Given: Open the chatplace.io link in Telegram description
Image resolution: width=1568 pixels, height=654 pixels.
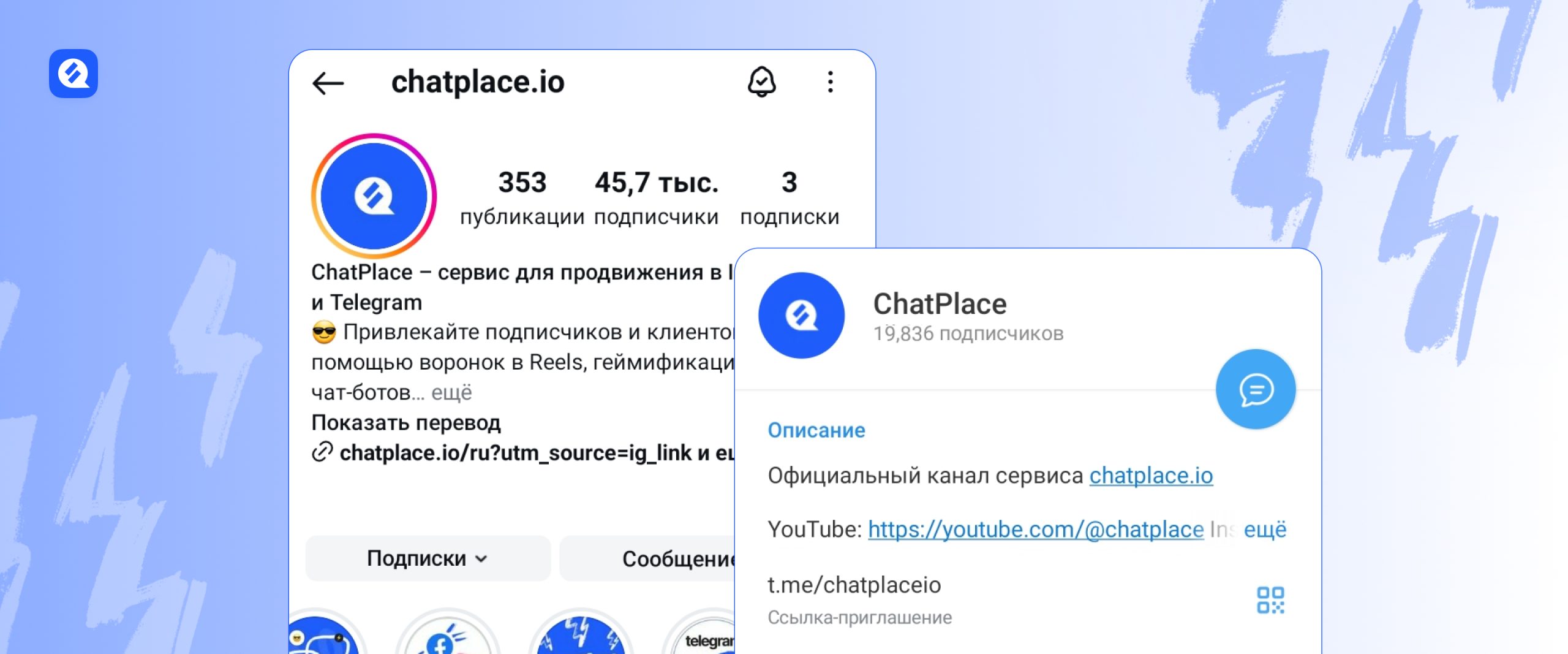Looking at the screenshot, I should point(1151,476).
